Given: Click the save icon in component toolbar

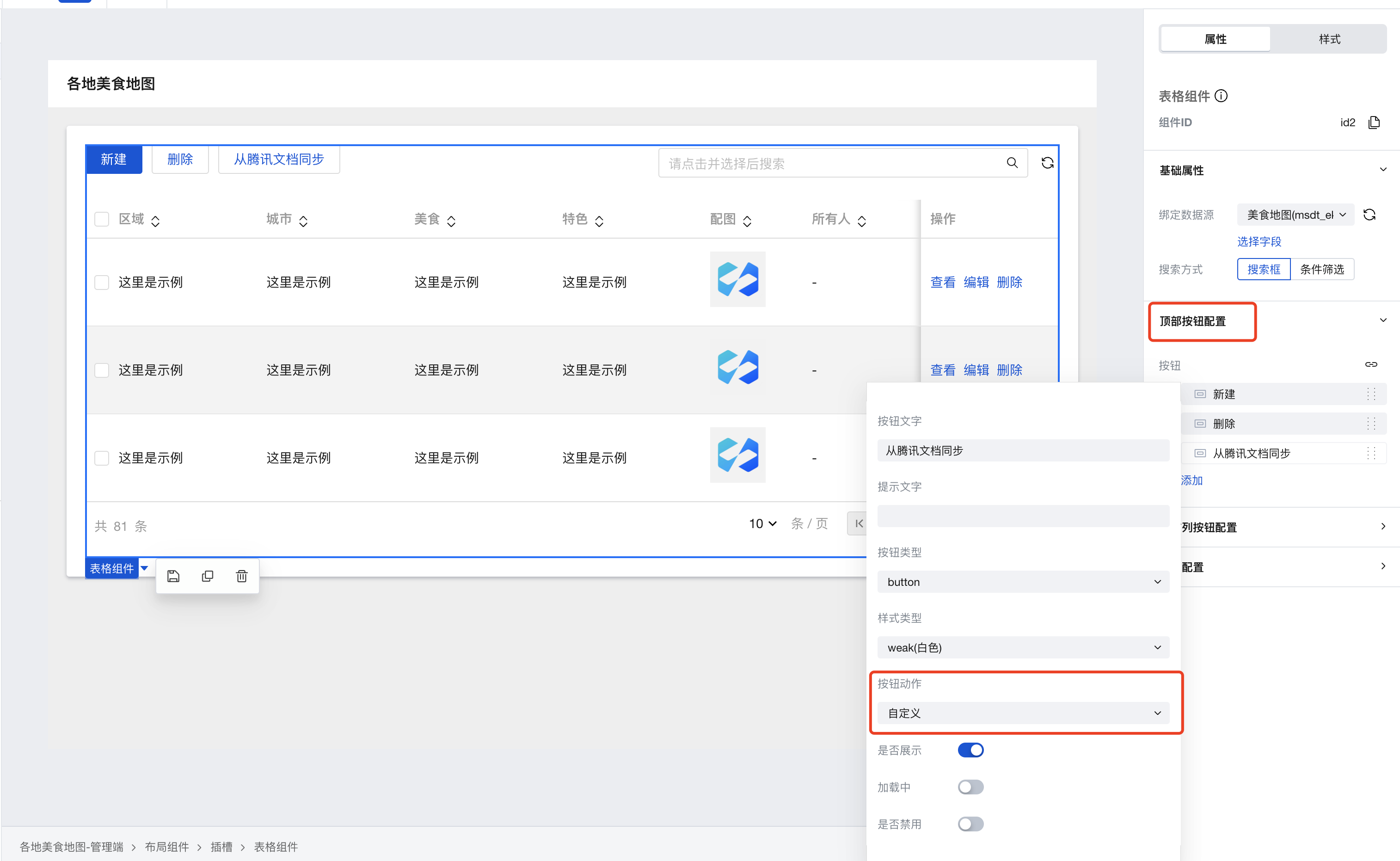Looking at the screenshot, I should click(174, 576).
